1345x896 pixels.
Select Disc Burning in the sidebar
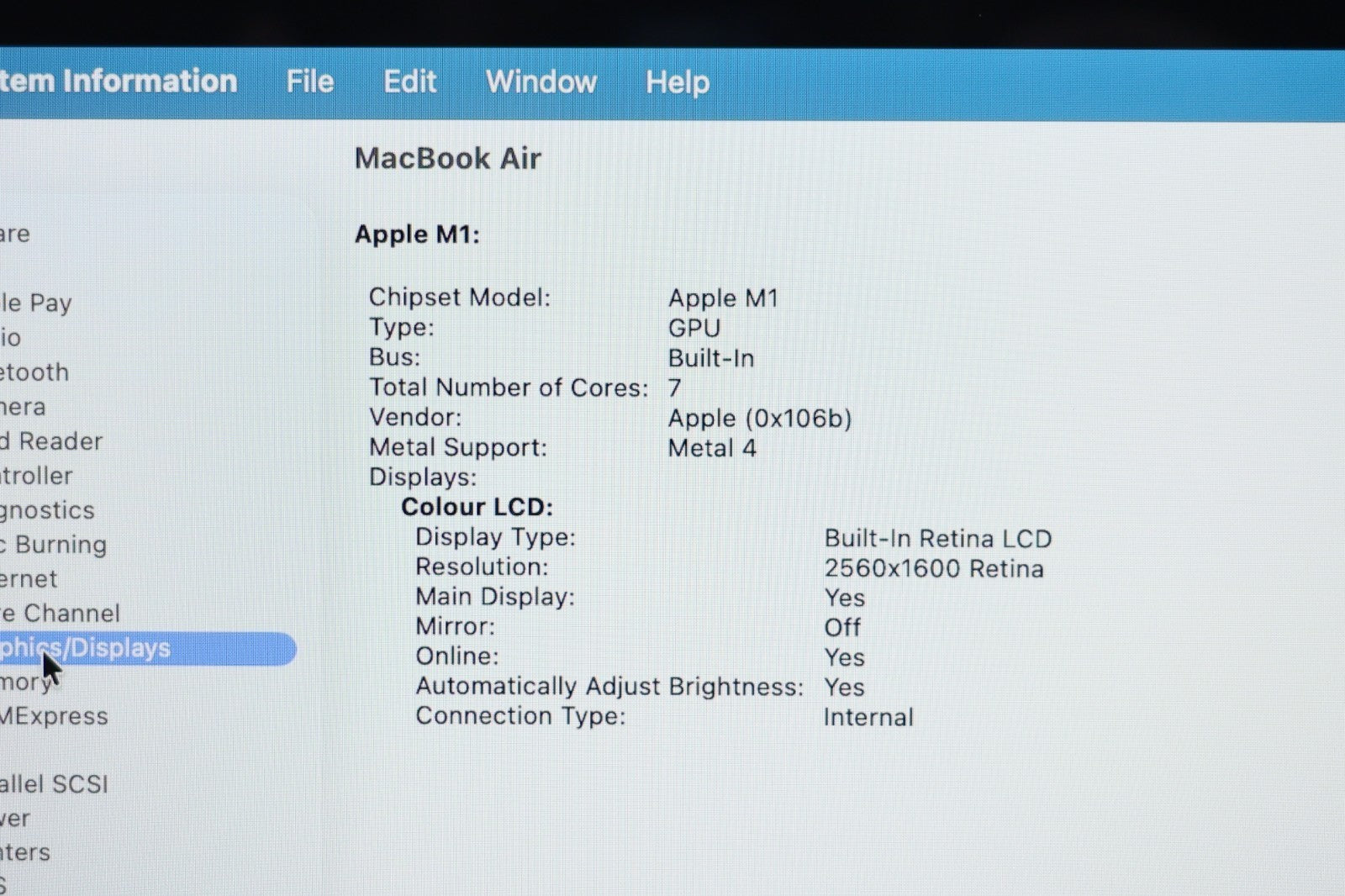point(54,545)
